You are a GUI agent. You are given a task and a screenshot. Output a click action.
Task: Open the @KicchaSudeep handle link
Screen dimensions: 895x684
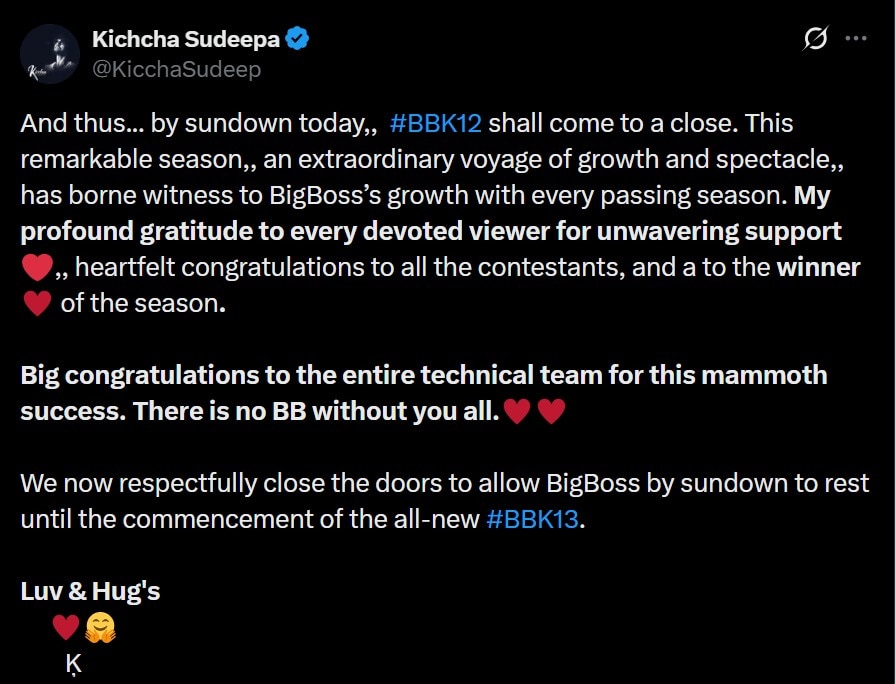(x=176, y=68)
